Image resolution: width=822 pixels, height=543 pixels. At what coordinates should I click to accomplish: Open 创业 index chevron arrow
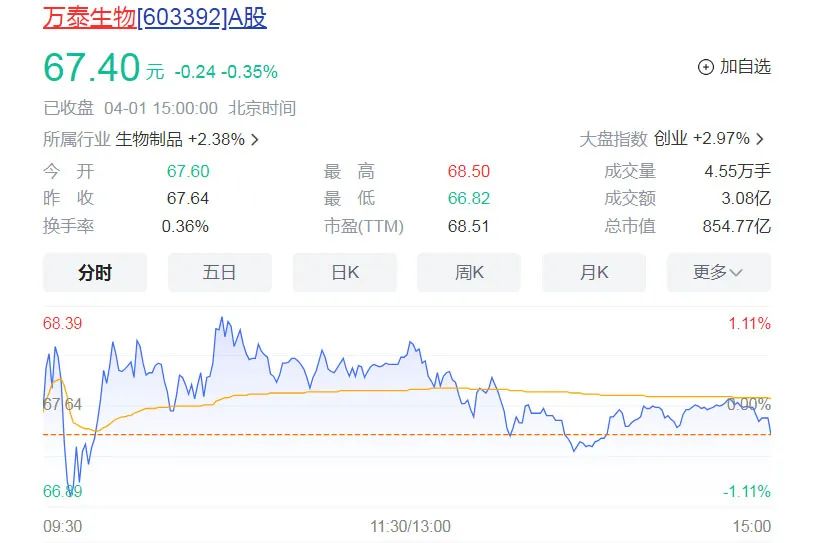pyautogui.click(x=760, y=139)
